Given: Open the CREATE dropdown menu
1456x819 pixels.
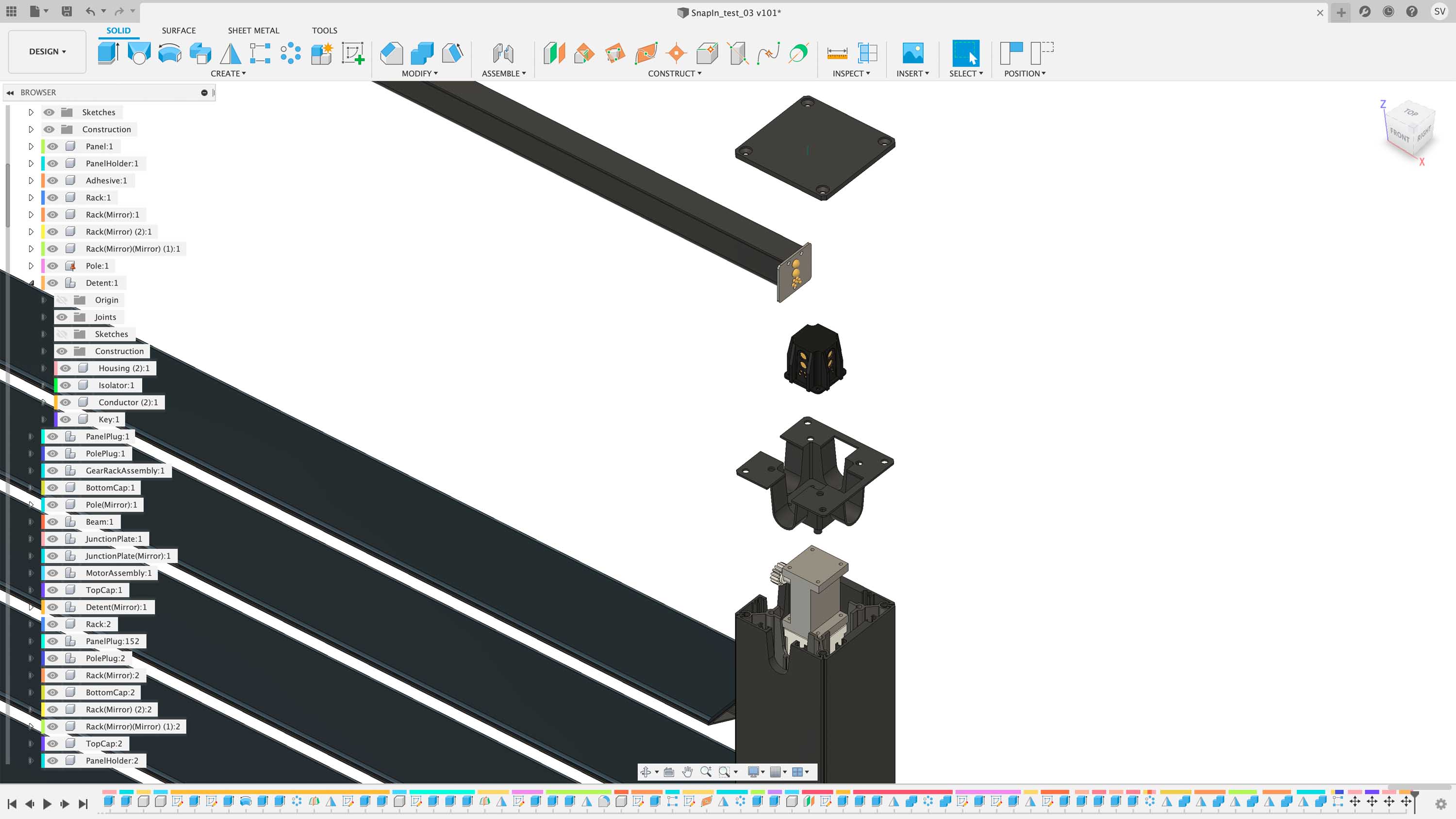Looking at the screenshot, I should coord(228,73).
